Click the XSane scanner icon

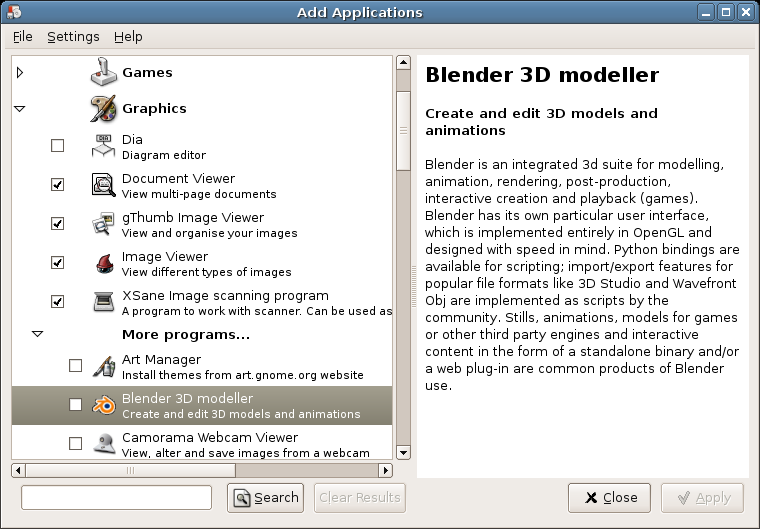pyautogui.click(x=103, y=302)
